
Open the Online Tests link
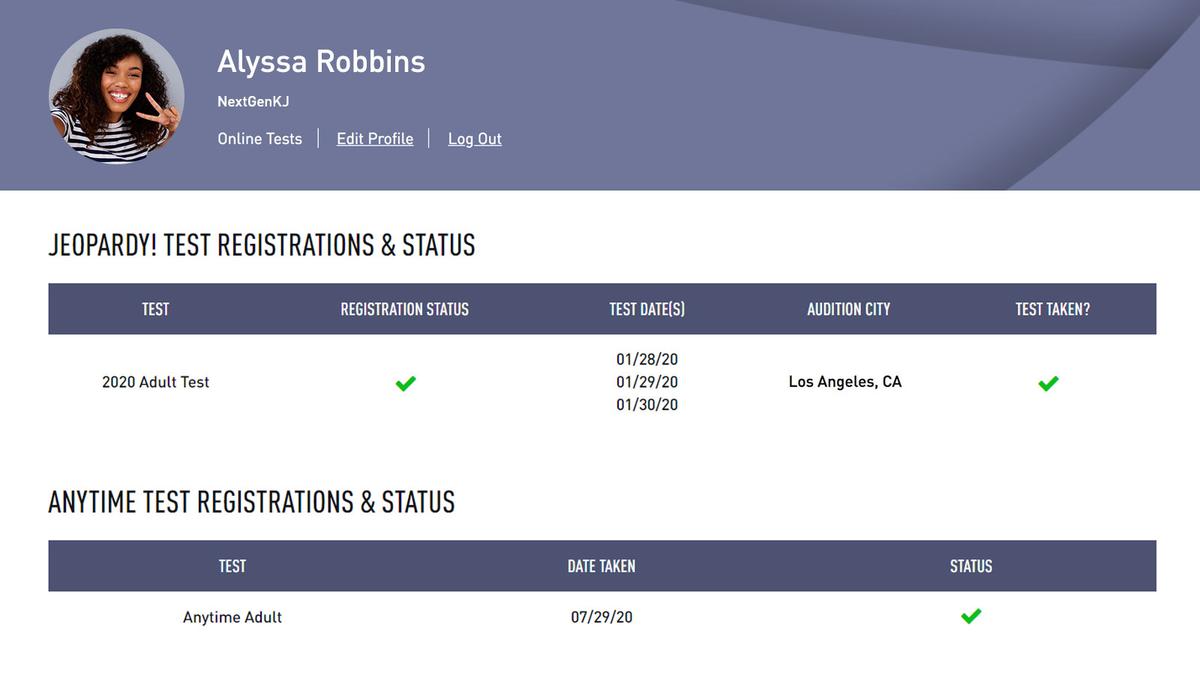point(260,139)
